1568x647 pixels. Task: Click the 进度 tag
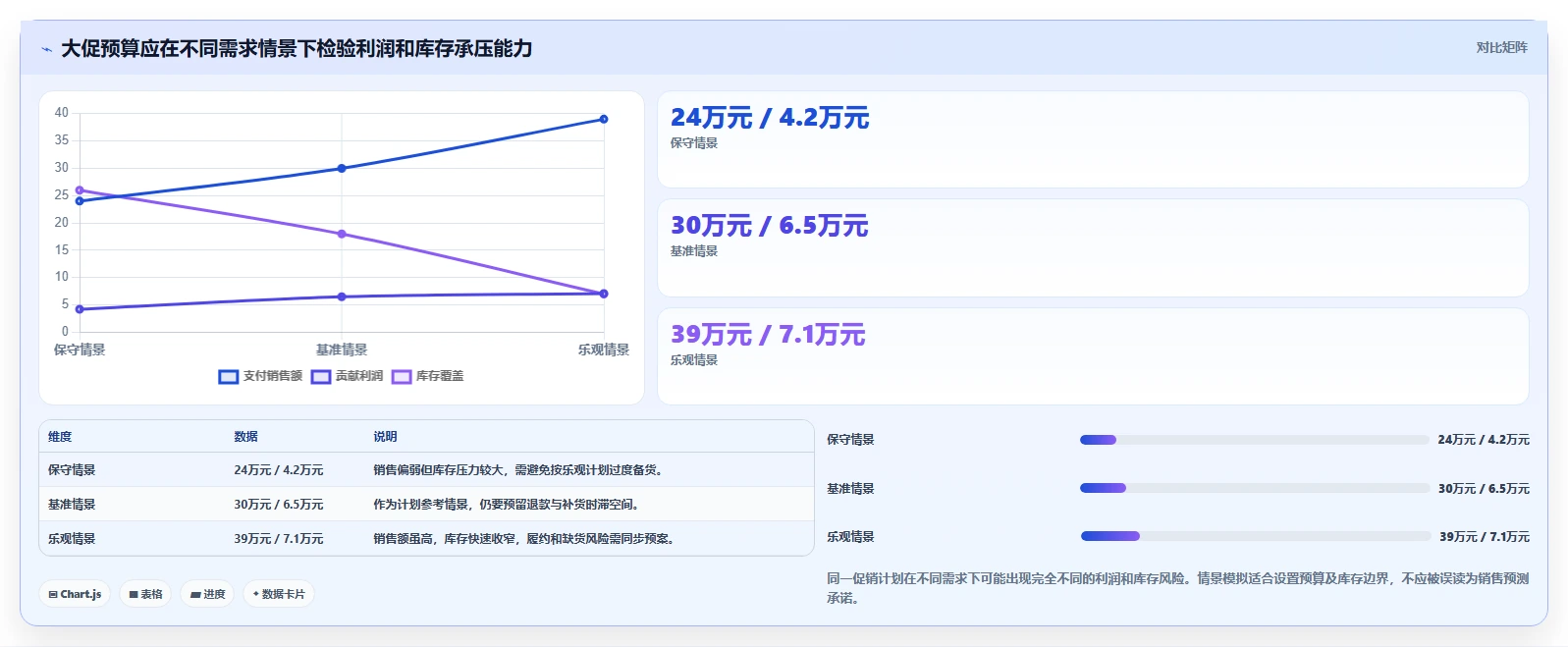208,594
